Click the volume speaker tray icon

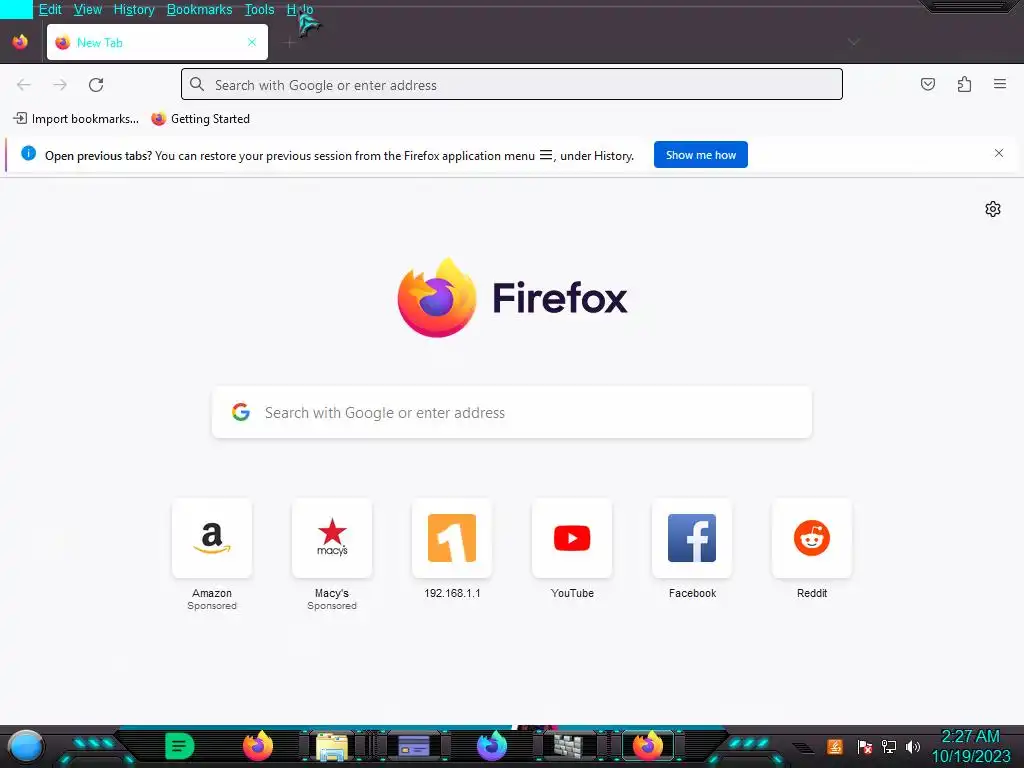(x=912, y=746)
